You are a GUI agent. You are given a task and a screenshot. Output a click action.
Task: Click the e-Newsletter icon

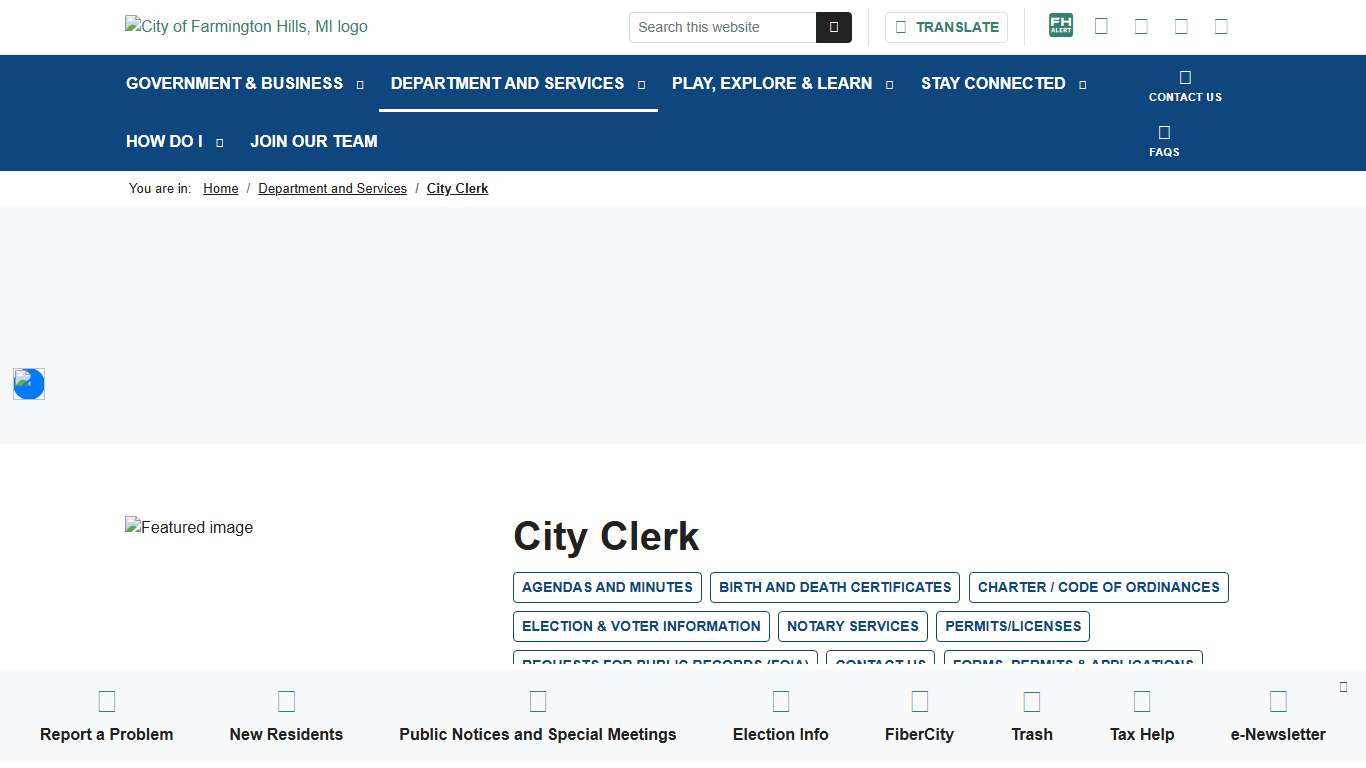pos(1278,700)
